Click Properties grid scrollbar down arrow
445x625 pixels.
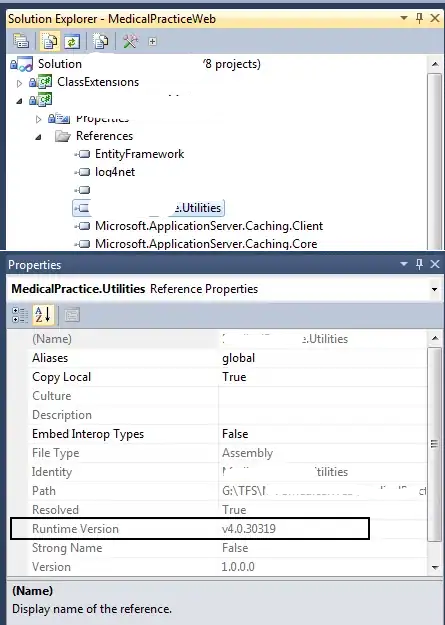435,568
